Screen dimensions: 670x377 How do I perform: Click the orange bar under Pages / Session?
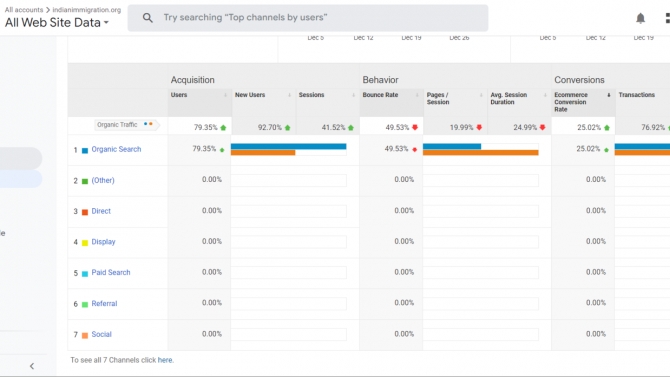pyautogui.click(x=481, y=153)
